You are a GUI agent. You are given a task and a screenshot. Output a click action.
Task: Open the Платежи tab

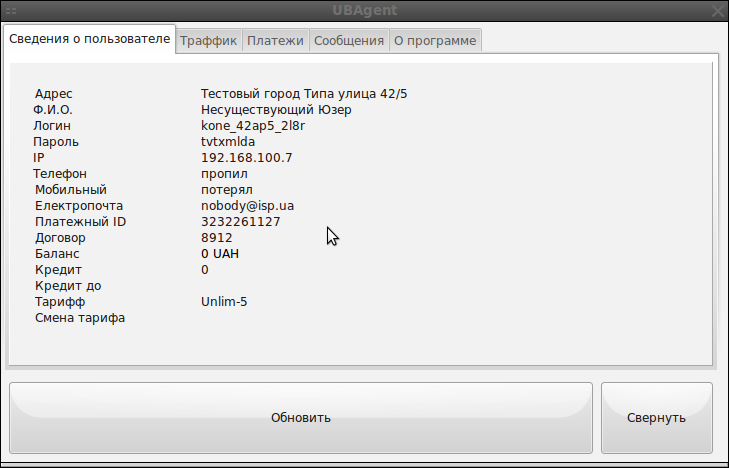pos(275,41)
